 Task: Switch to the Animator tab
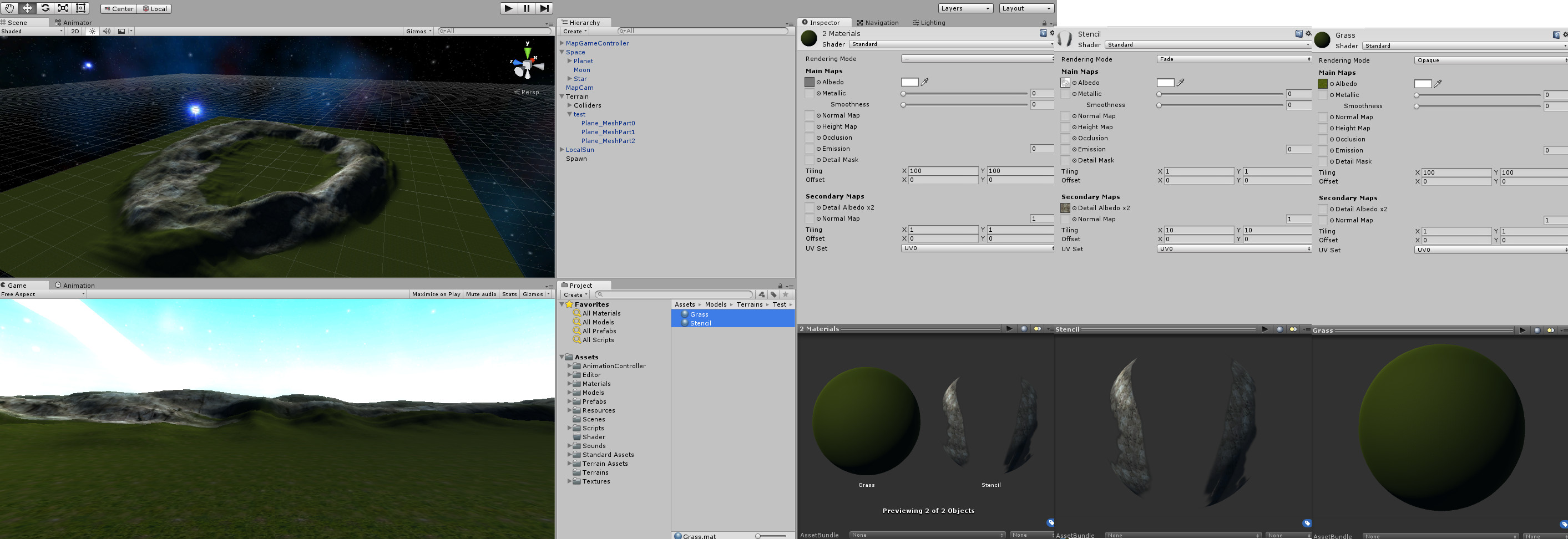[74, 23]
